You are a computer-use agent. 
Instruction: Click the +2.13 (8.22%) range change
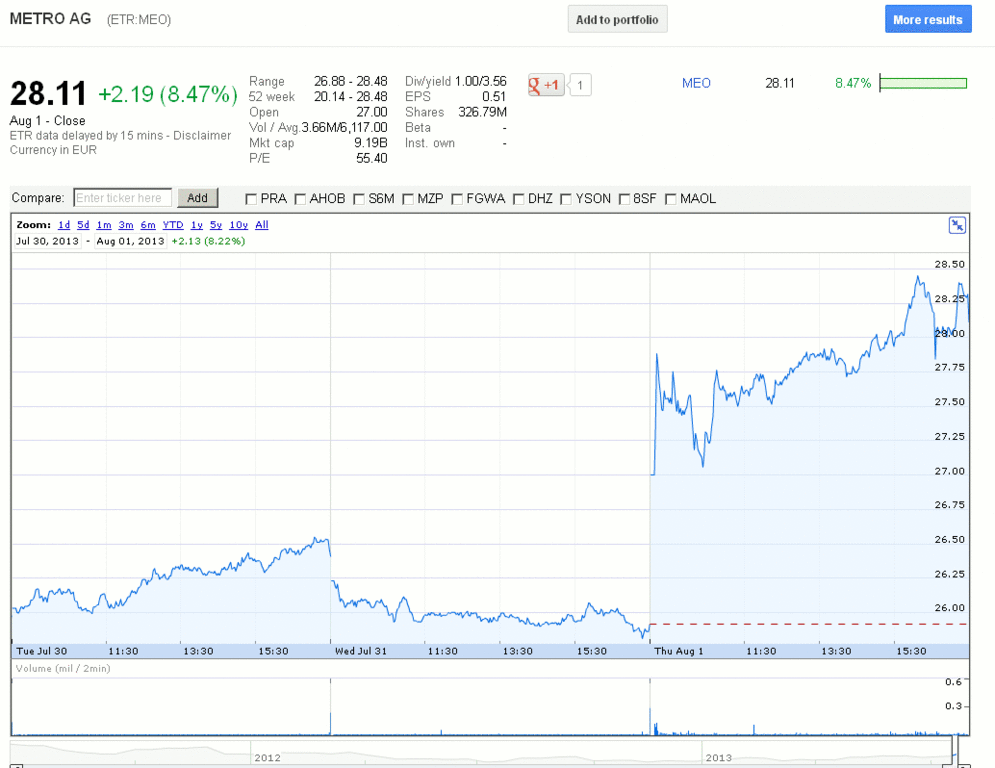pyautogui.click(x=208, y=241)
